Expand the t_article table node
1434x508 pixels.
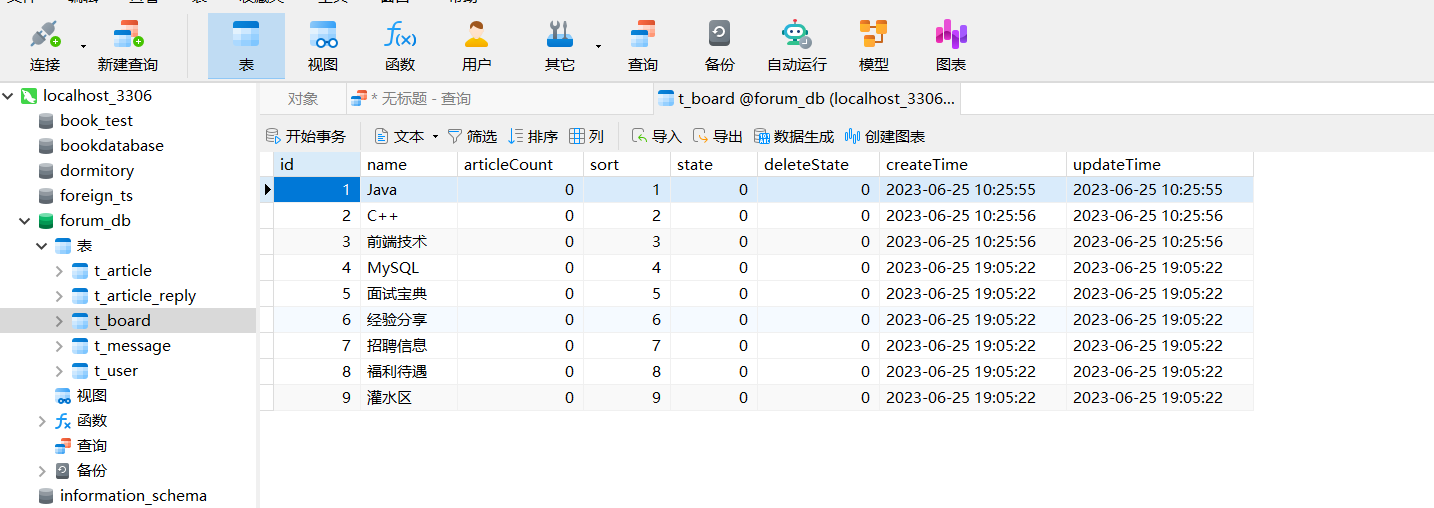59,271
